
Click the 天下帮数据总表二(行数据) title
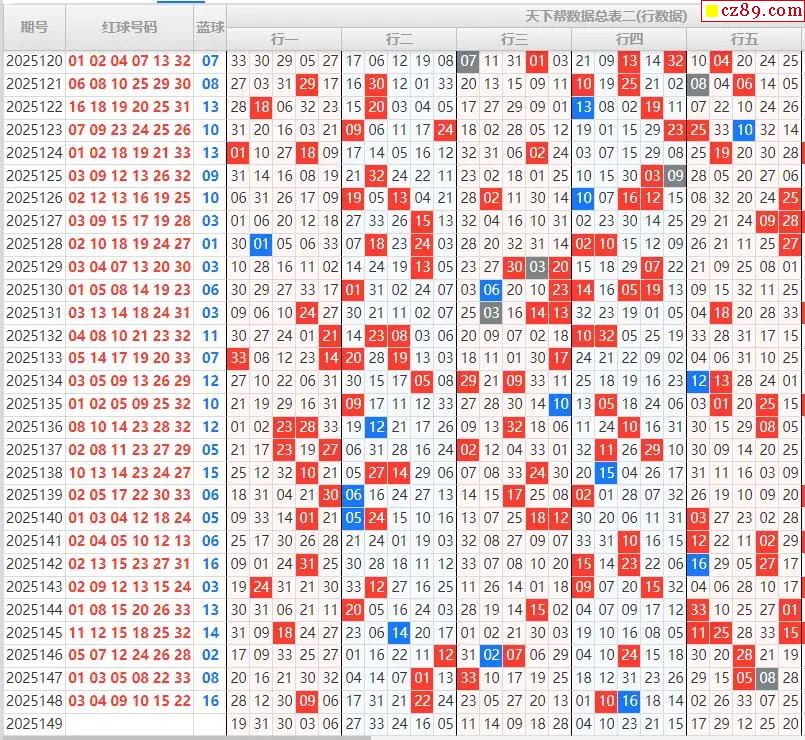click(x=606, y=16)
